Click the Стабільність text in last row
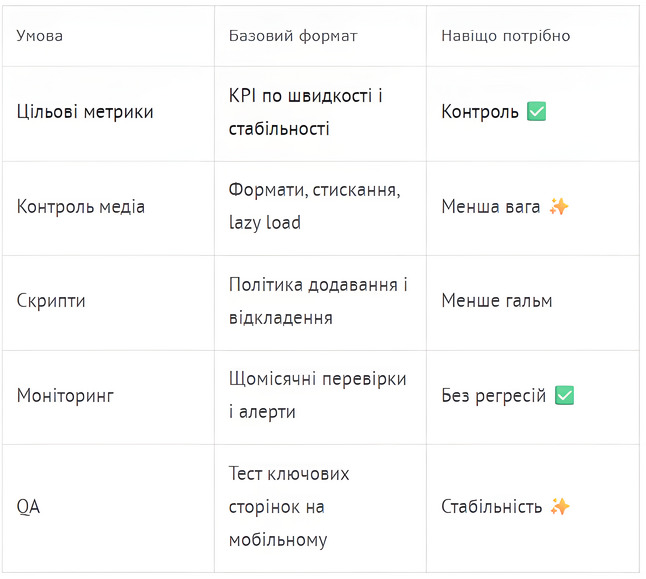Viewport: 646px width, 579px height. point(491,507)
